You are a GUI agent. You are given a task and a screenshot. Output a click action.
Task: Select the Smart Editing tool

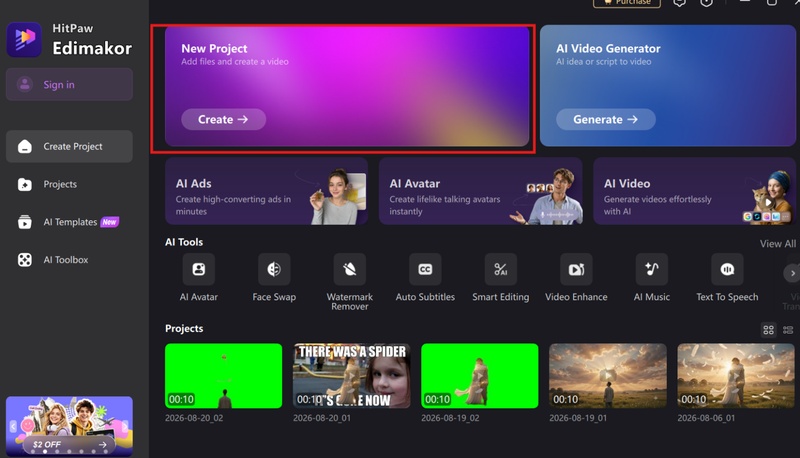[501, 269]
